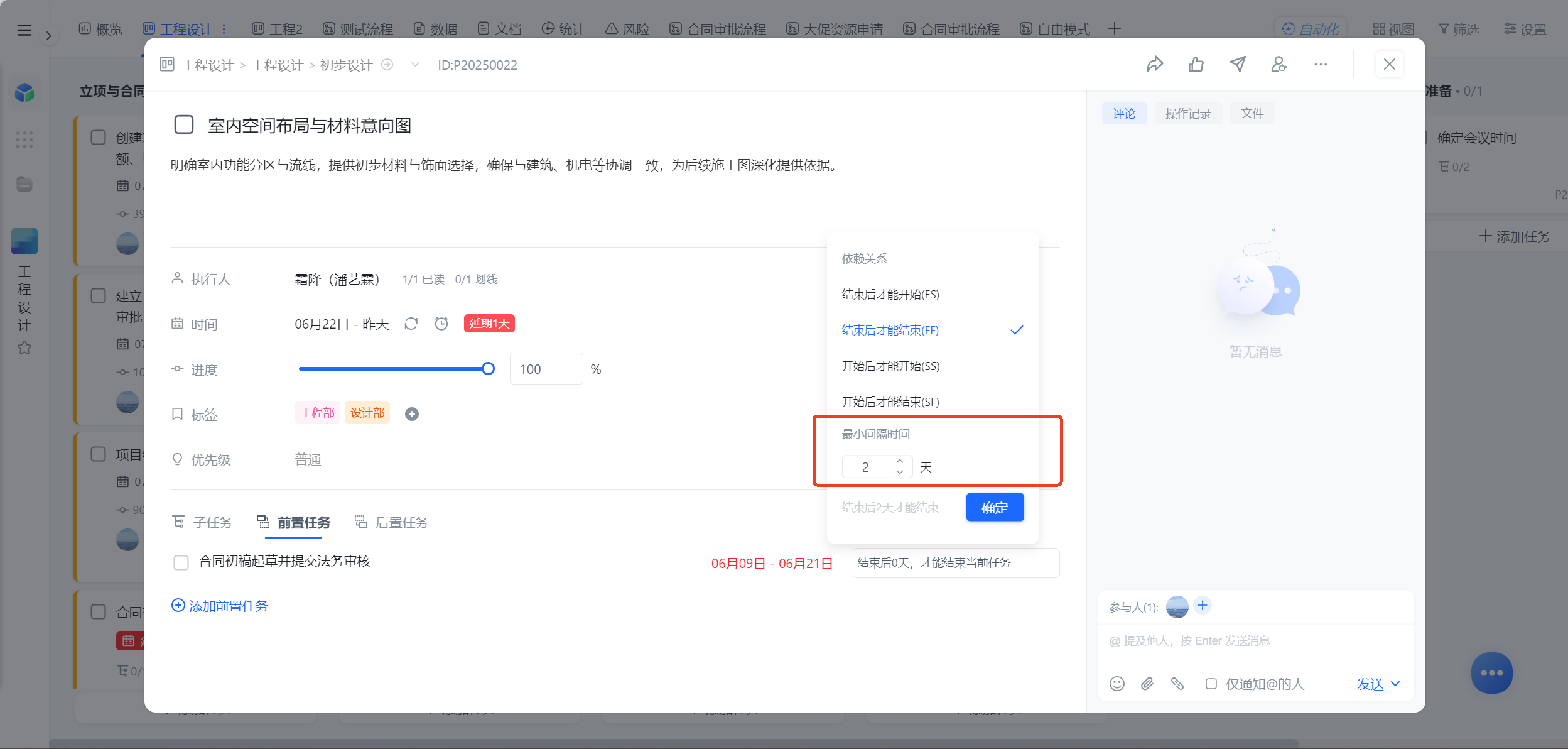
Task: Click the share forward arrow icon
Action: [1155, 64]
